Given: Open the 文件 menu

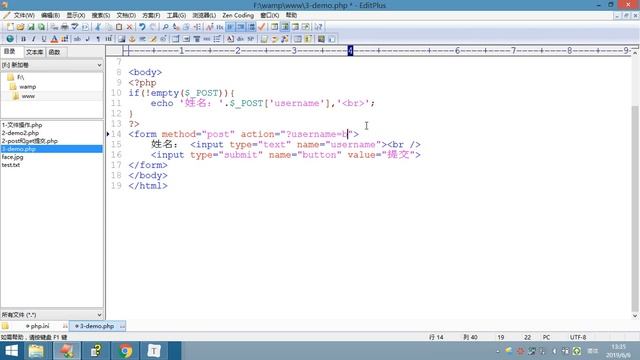Looking at the screenshot, I should point(24,15).
